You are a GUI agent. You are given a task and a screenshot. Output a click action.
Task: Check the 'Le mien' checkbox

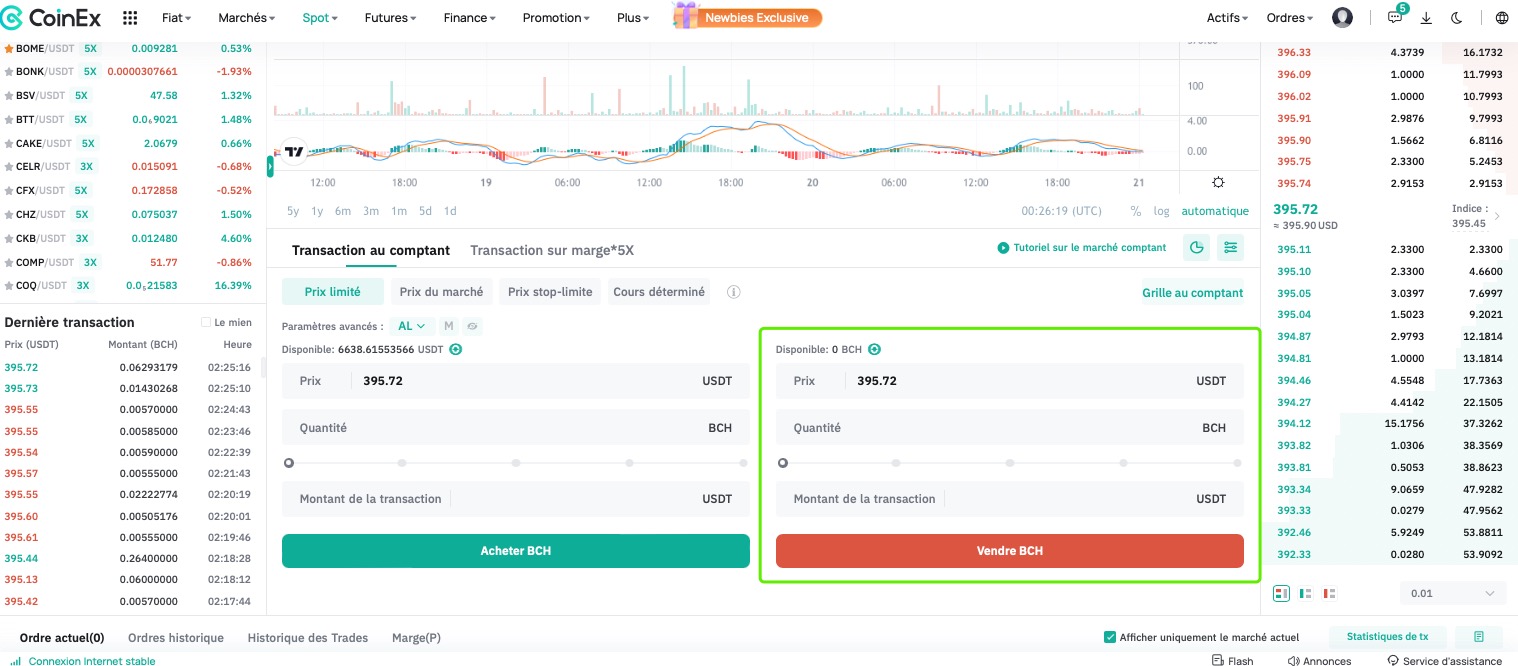(x=206, y=322)
